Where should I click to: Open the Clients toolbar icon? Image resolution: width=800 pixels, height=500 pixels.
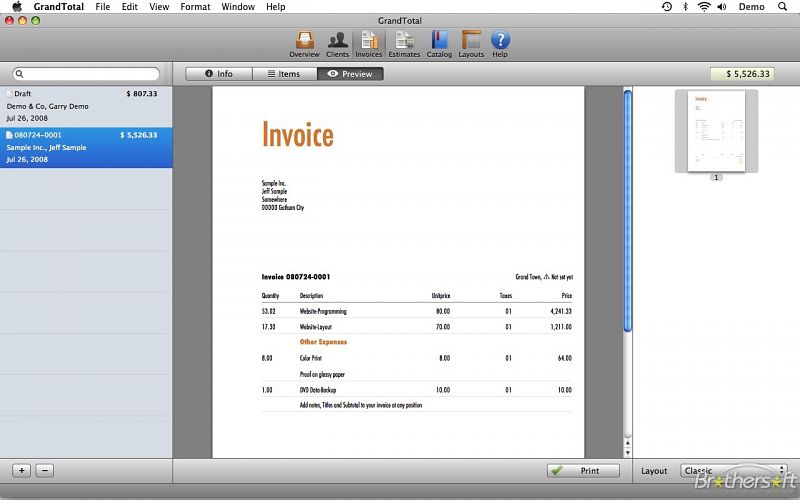pos(337,41)
